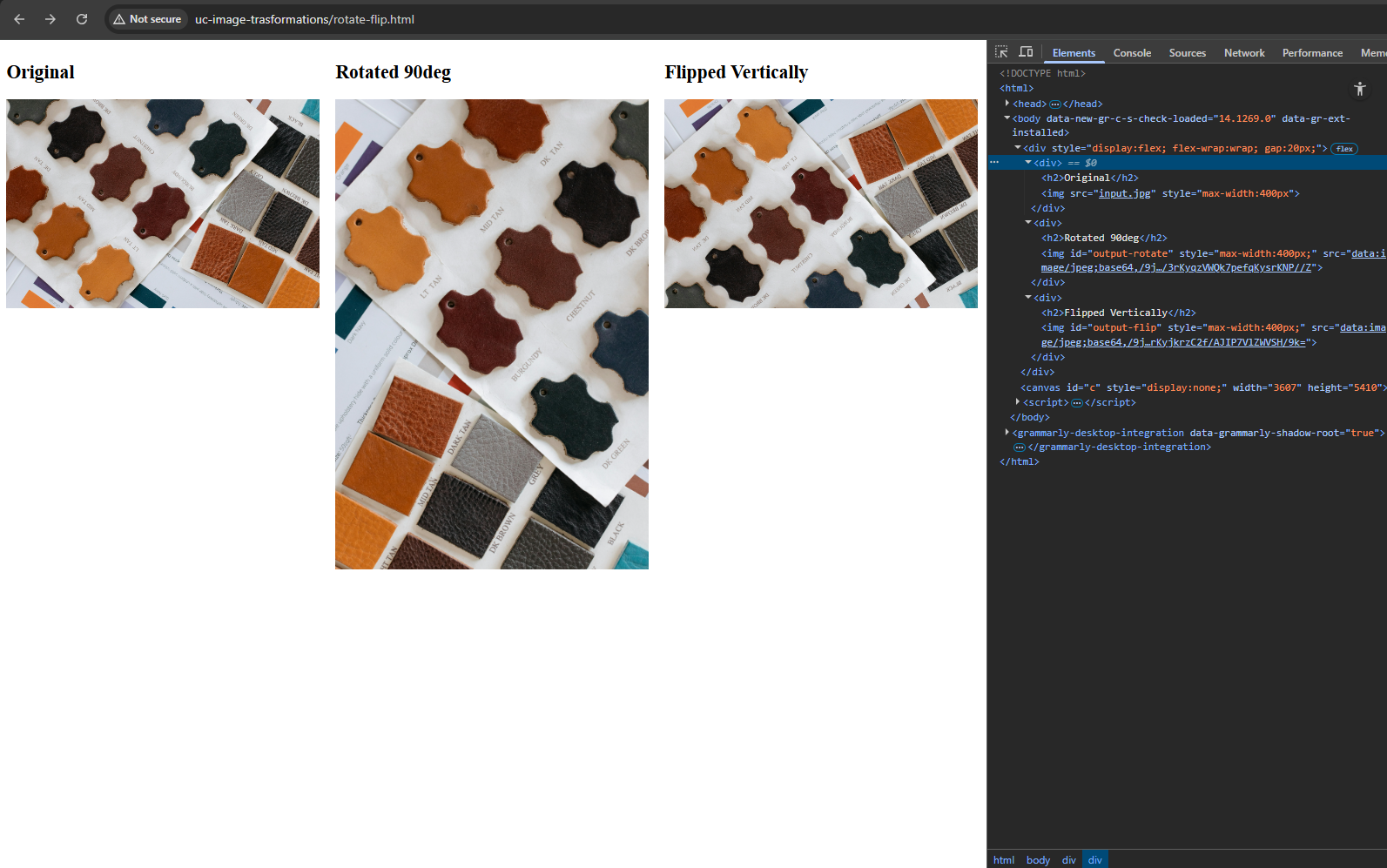The width and height of the screenshot is (1387, 868).
Task: Open the Not secure site info badge
Action: coord(147,19)
